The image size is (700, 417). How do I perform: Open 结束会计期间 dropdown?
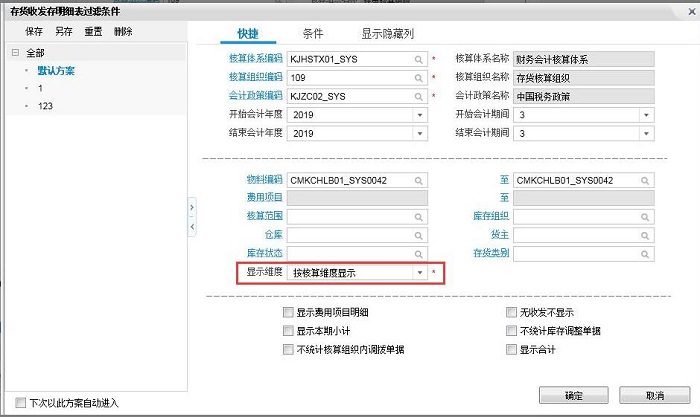click(x=646, y=134)
